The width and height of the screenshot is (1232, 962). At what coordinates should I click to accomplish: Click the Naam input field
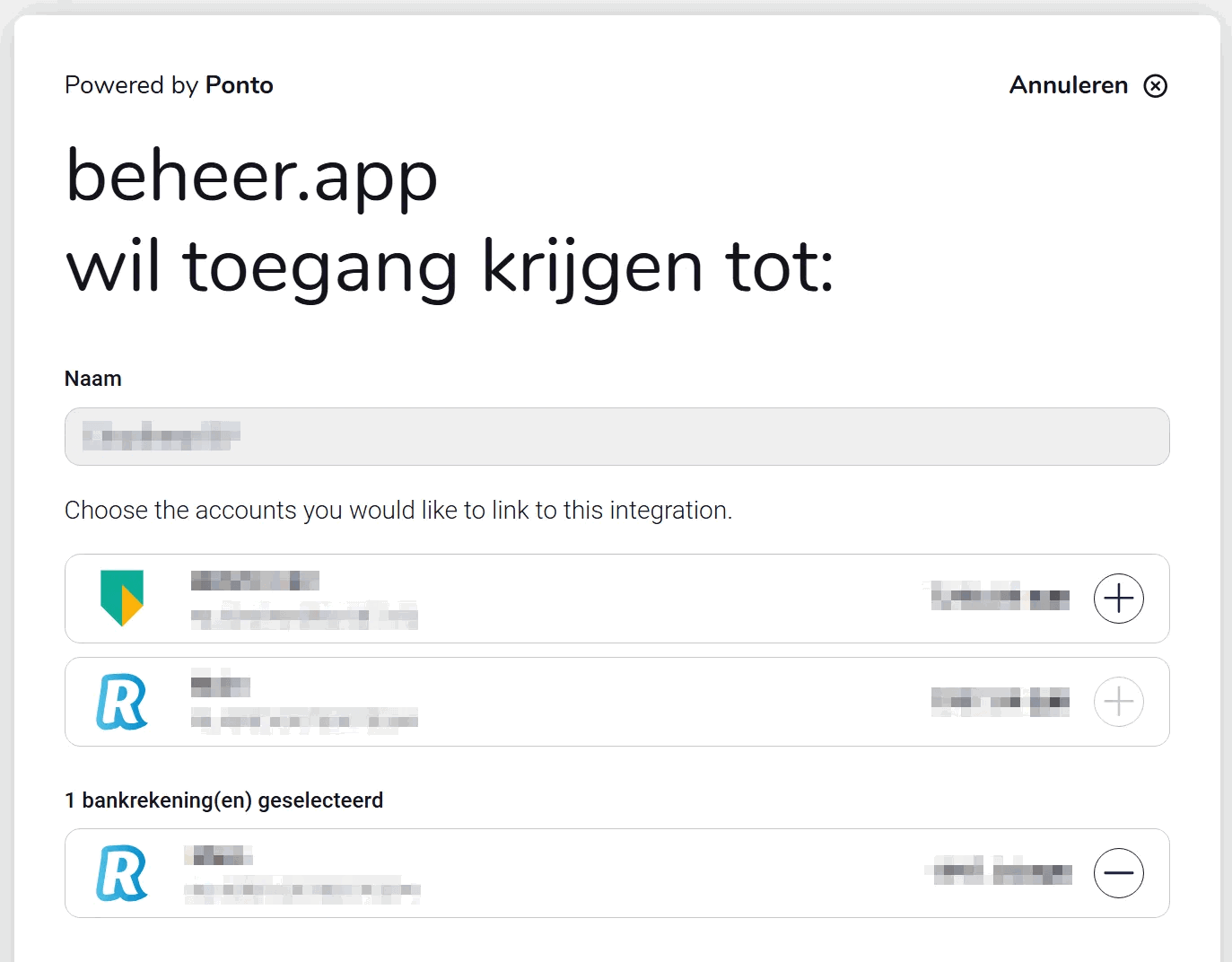click(616, 437)
